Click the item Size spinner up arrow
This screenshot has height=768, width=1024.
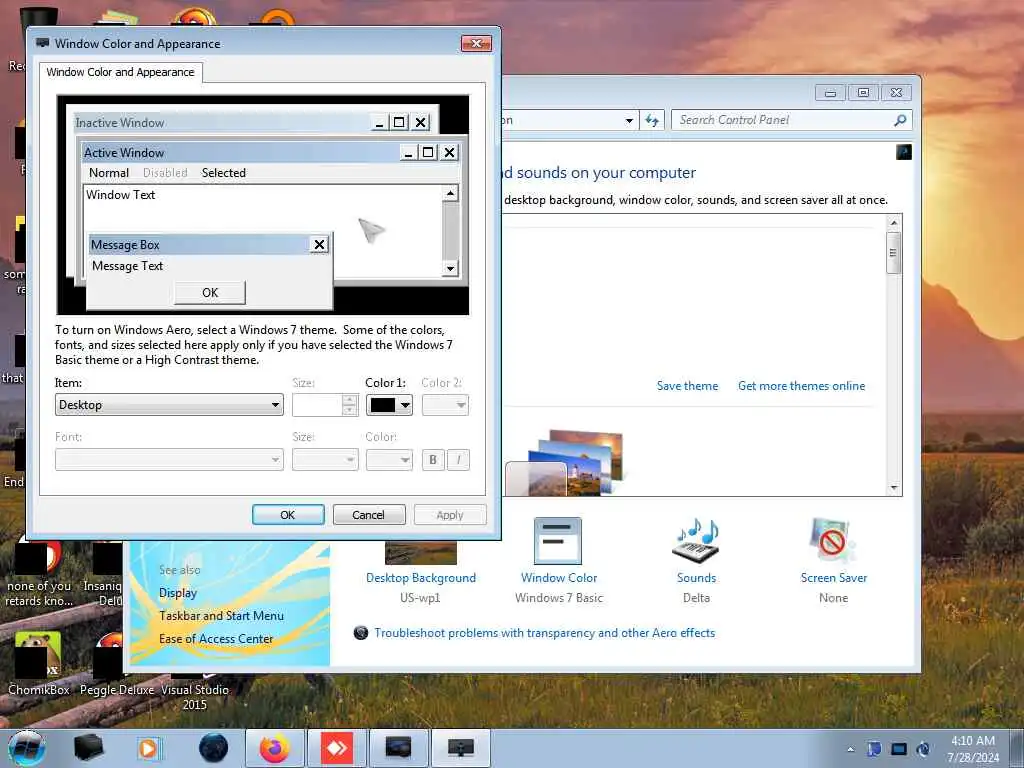(349, 399)
